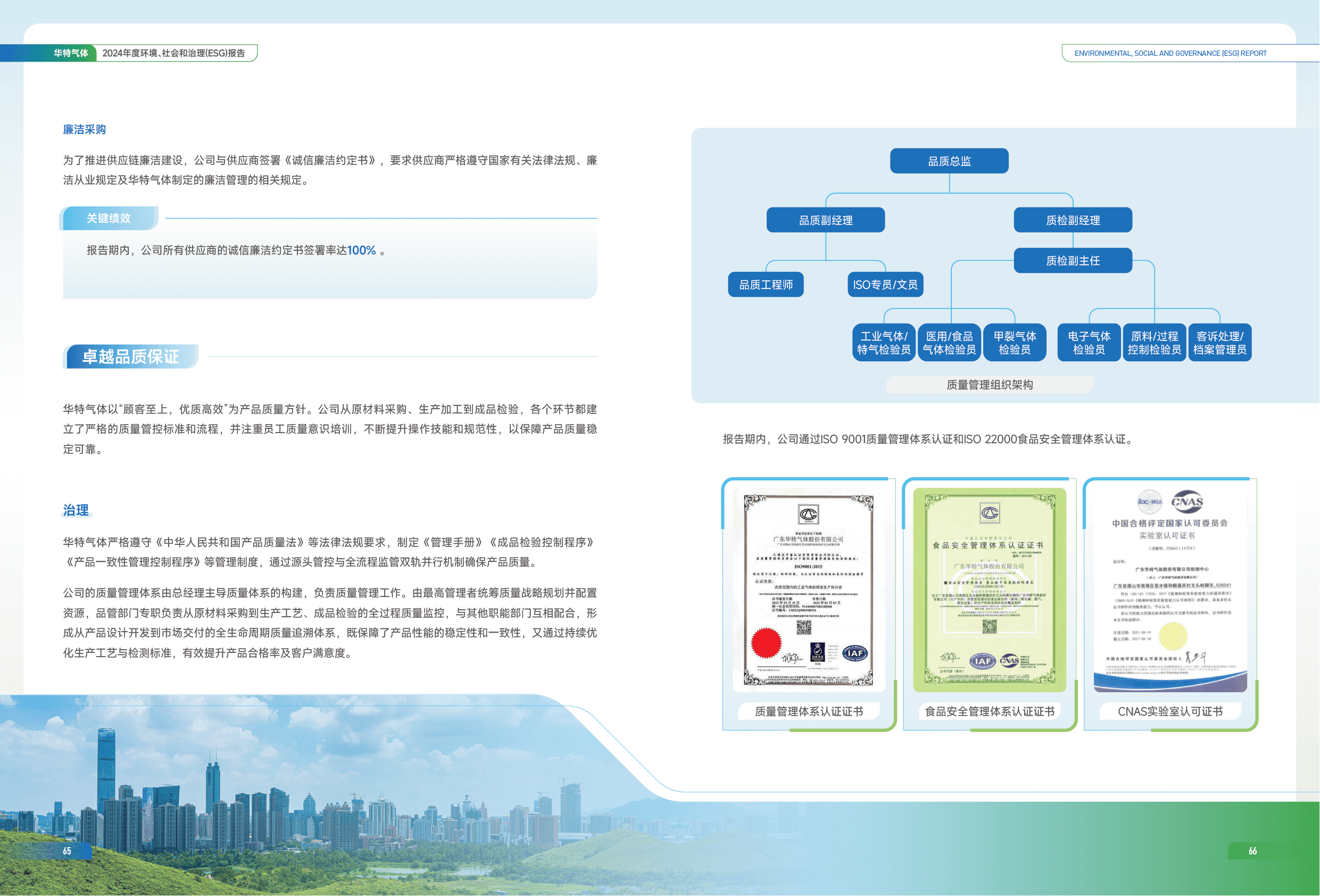The width and height of the screenshot is (1320, 896).
Task: Click the 品质工程师 node
Action: (765, 285)
